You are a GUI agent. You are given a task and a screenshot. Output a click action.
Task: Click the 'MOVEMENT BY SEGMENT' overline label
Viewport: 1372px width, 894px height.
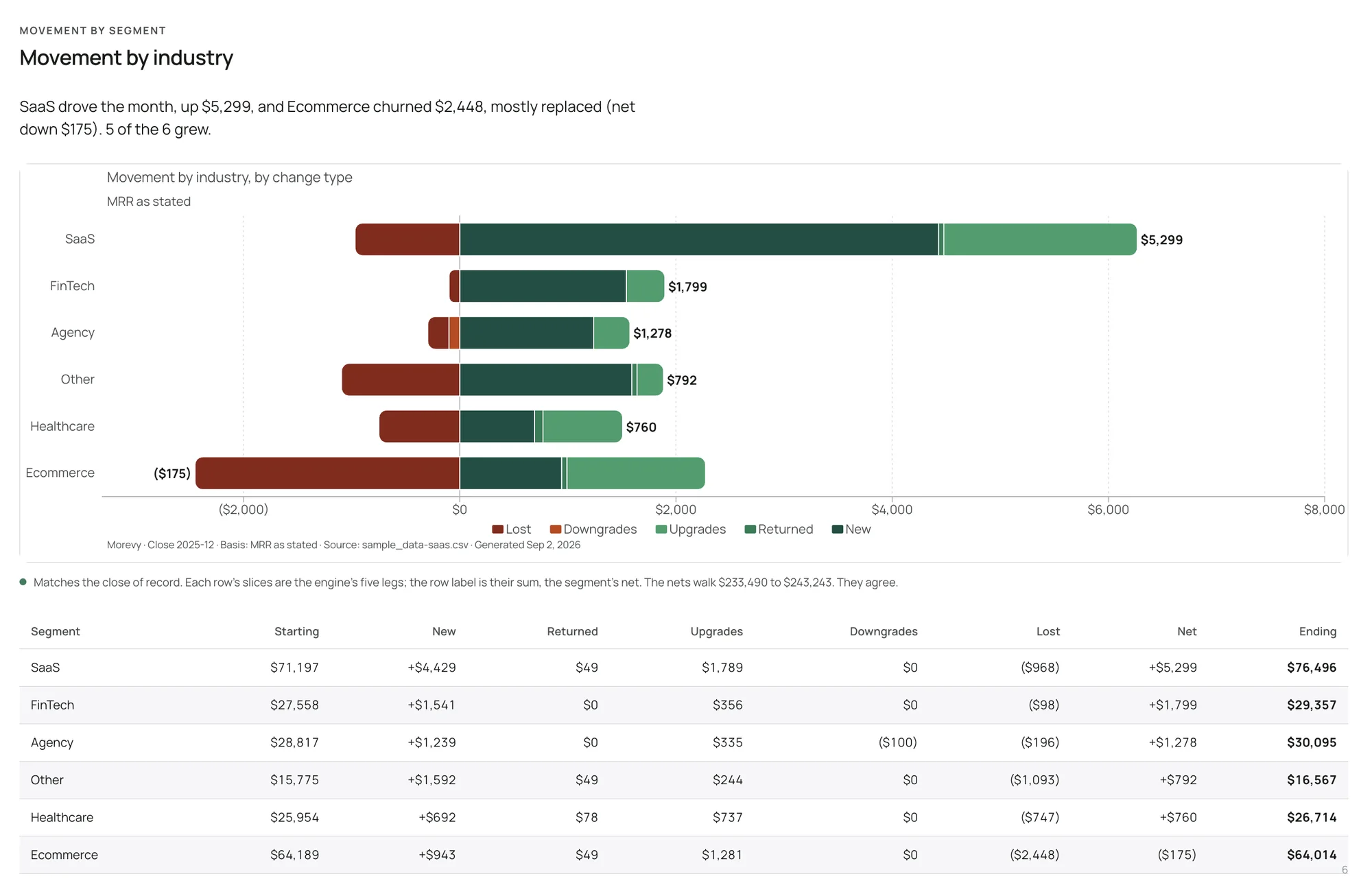coord(93,31)
